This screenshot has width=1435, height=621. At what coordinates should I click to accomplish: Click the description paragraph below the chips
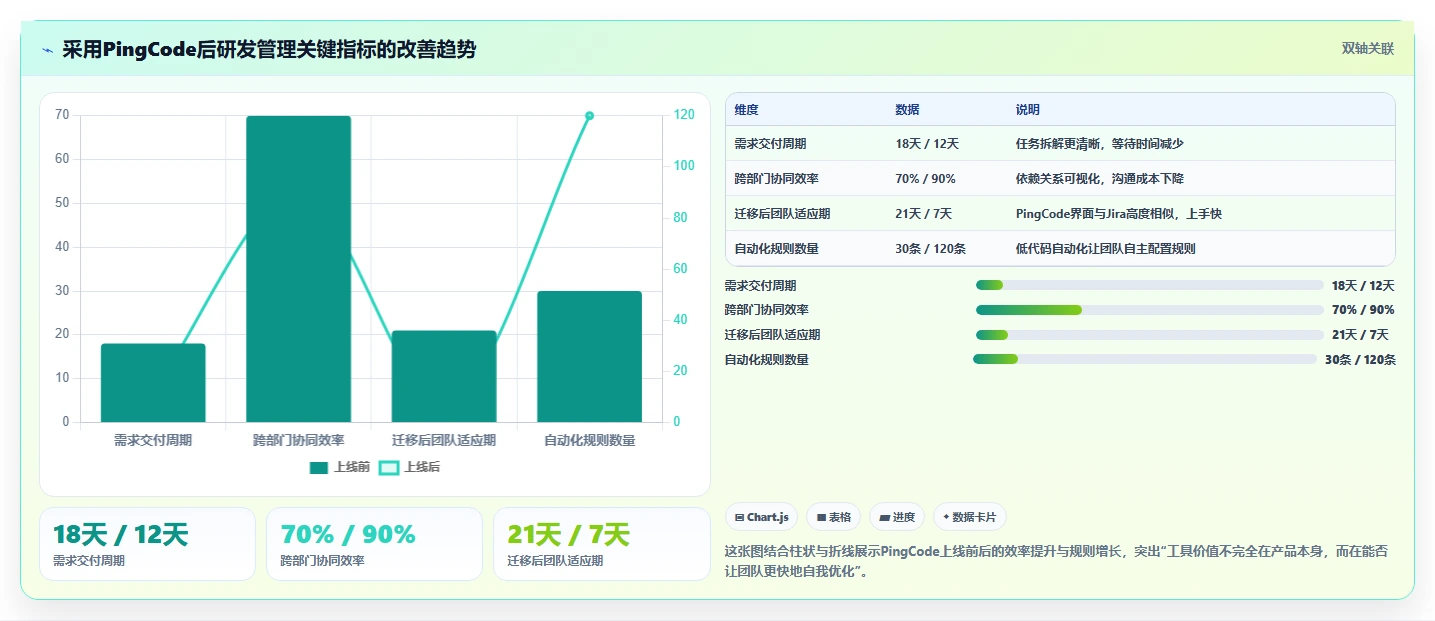click(x=1056, y=562)
